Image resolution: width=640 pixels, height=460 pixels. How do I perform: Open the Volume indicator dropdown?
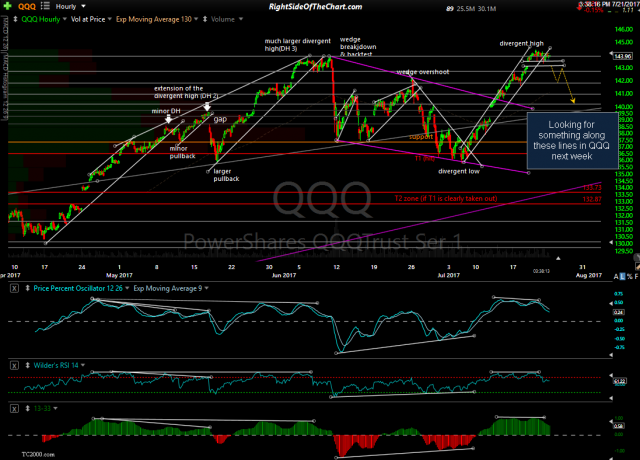click(227, 19)
